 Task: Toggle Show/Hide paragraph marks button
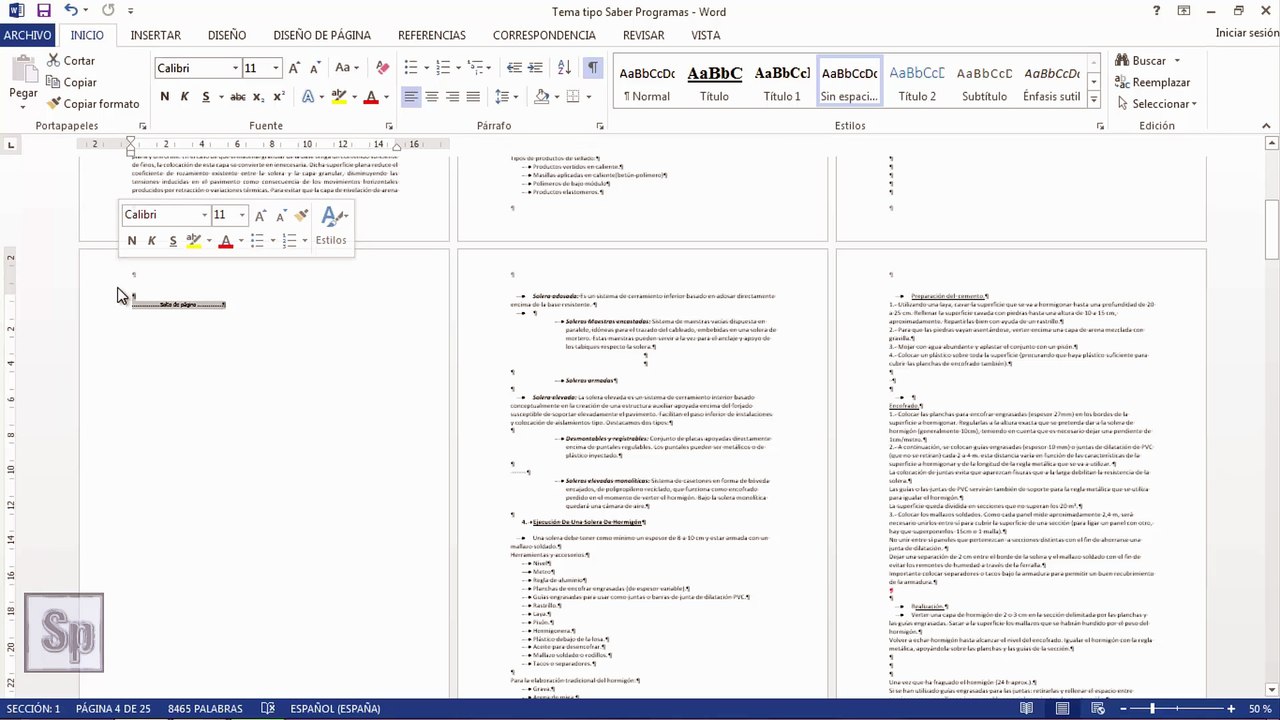point(593,68)
